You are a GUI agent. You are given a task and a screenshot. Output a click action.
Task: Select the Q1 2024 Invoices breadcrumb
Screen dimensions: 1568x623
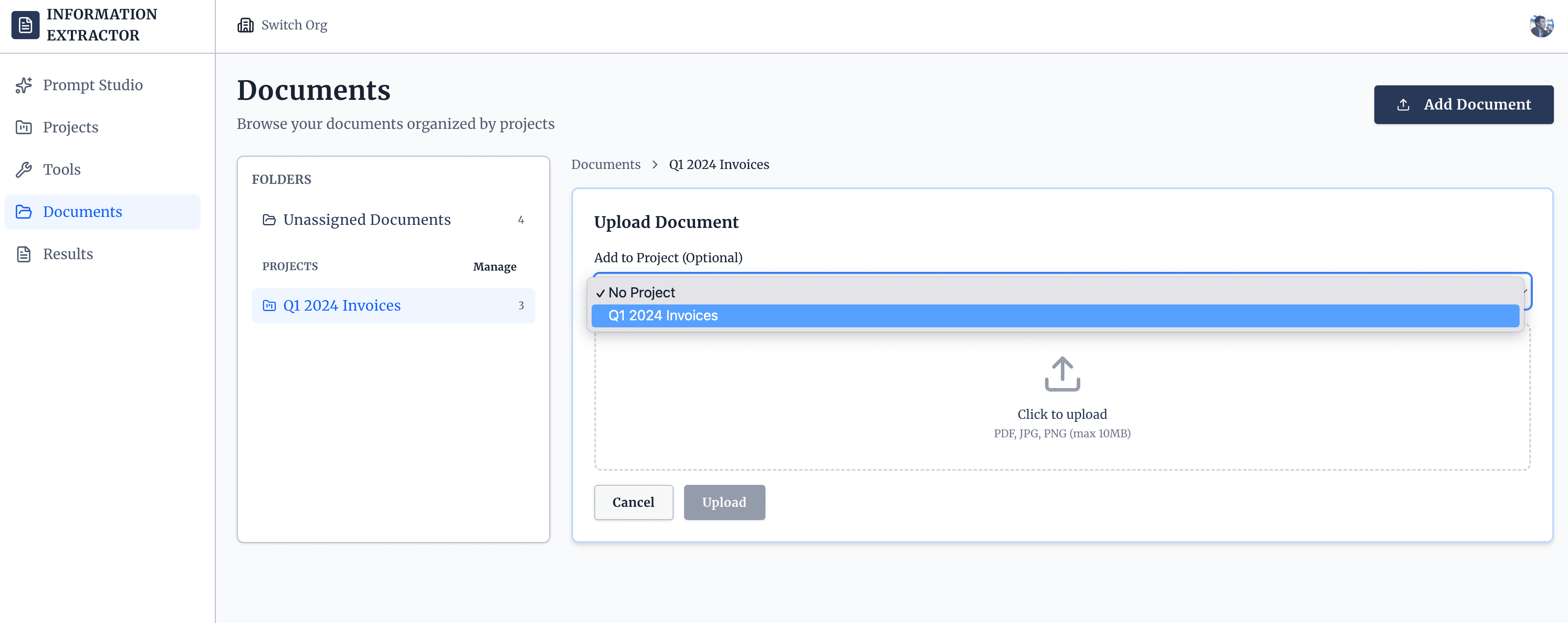(x=719, y=164)
